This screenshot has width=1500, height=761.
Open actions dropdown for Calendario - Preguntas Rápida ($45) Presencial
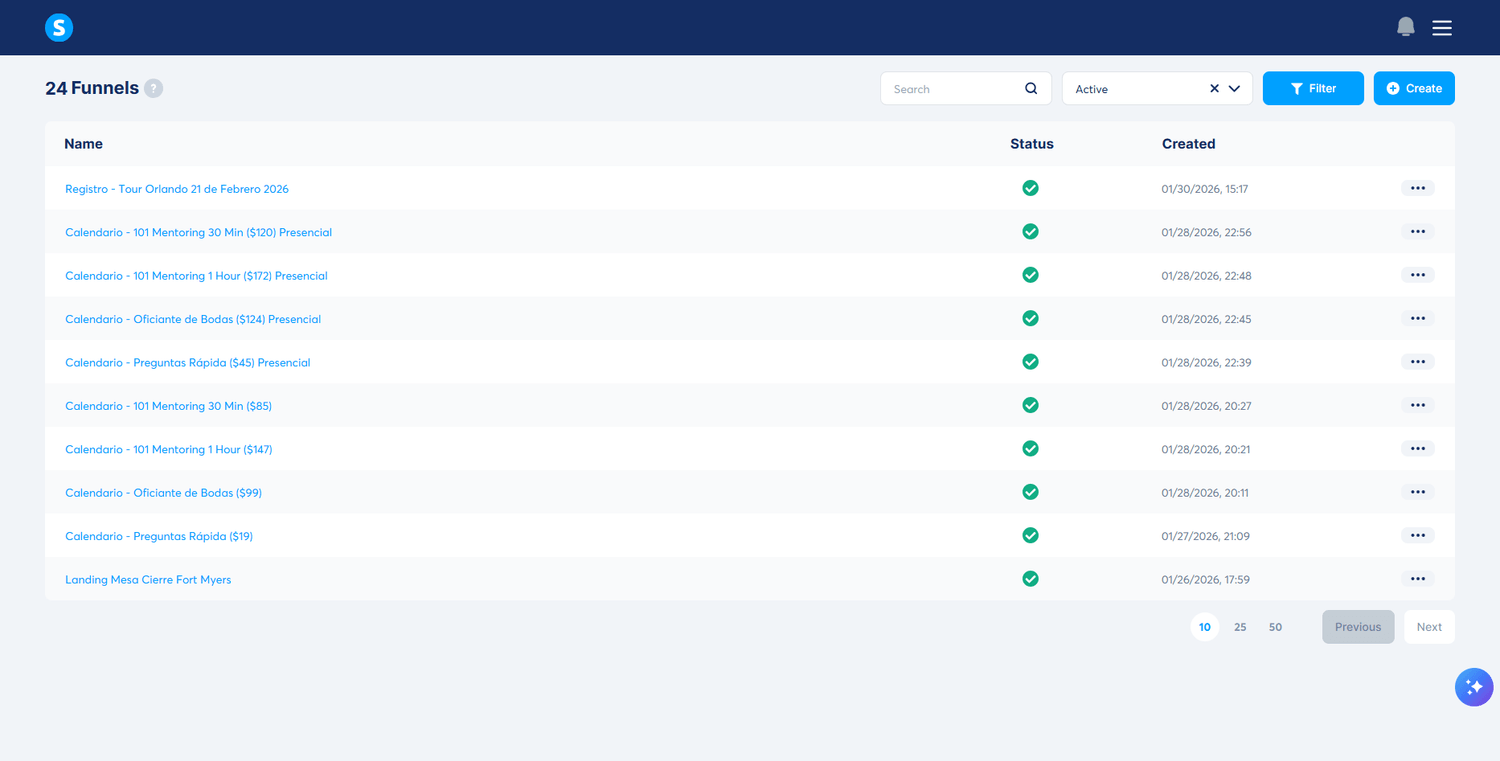pos(1417,361)
